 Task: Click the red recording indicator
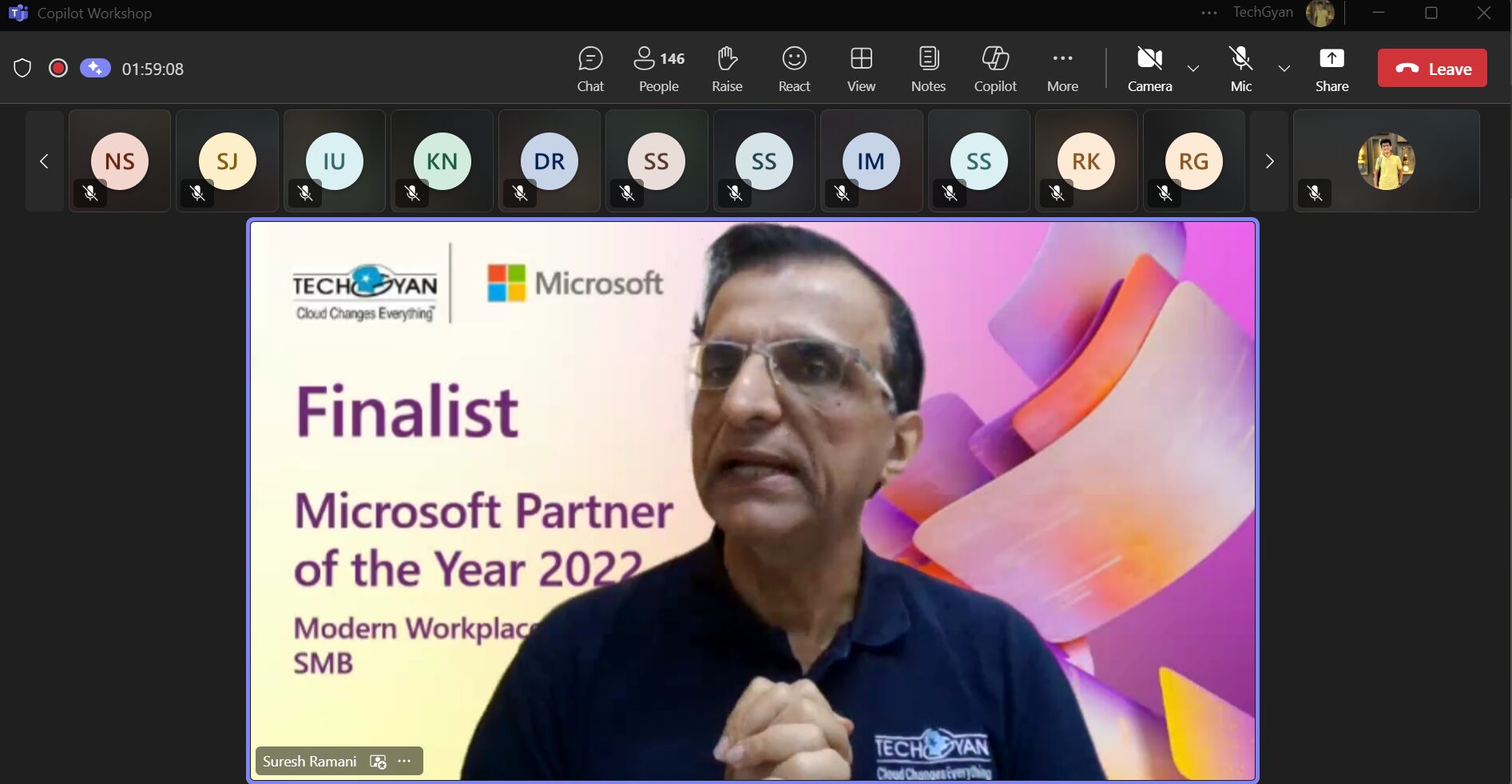point(58,69)
